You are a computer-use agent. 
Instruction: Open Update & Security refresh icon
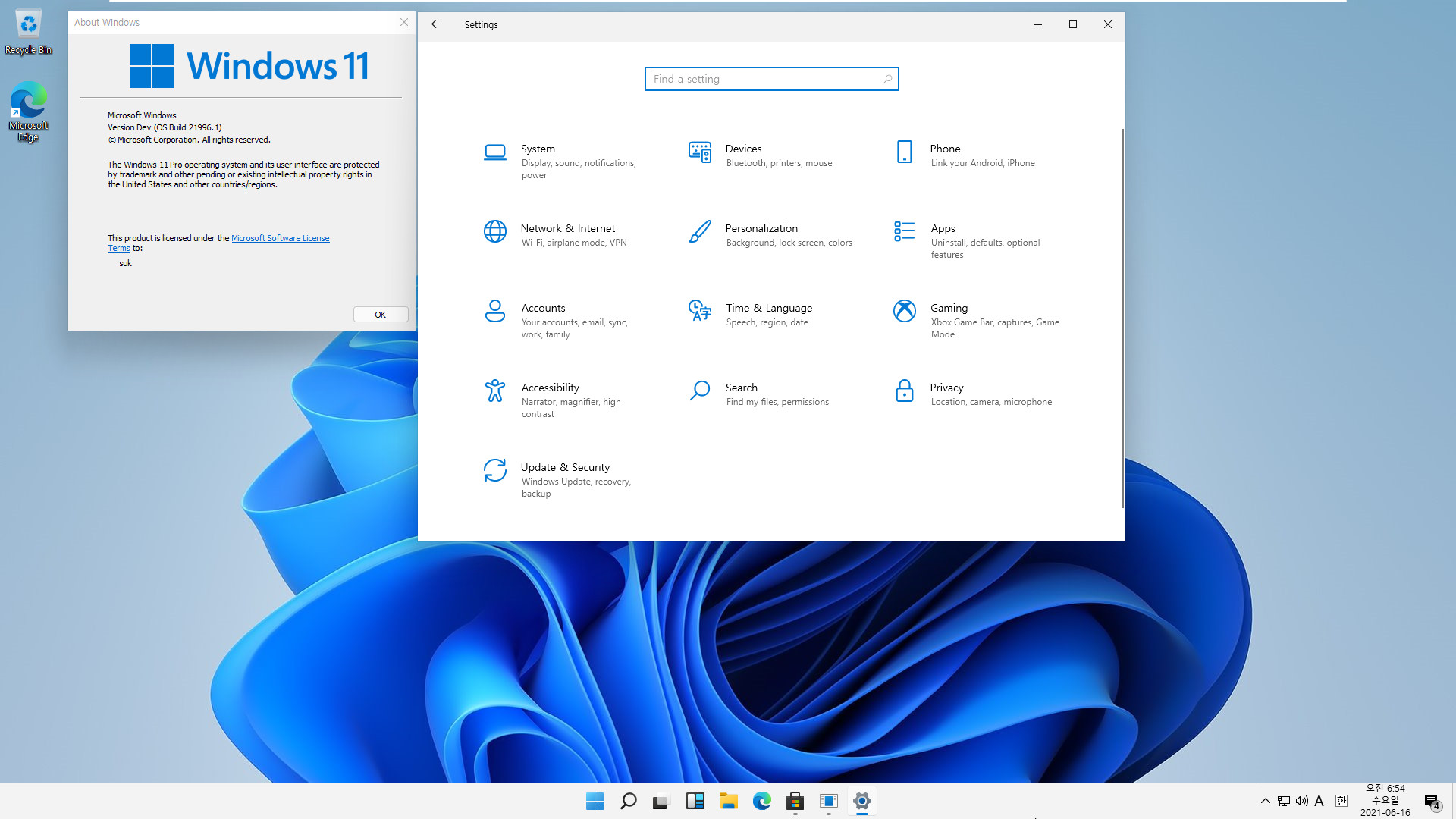[x=495, y=470]
